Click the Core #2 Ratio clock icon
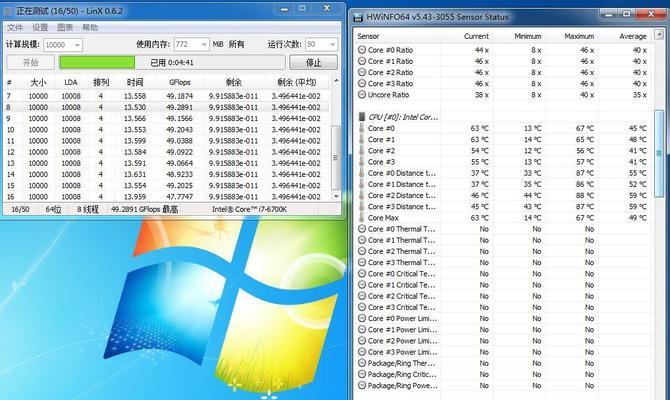This screenshot has width=670, height=400. [x=362, y=72]
